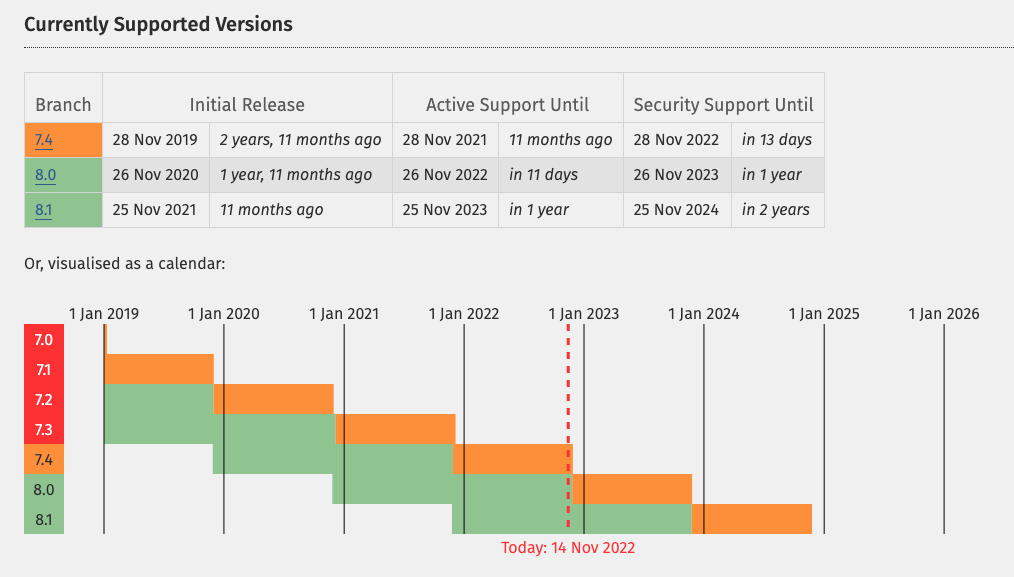Screen dimensions: 1014x577
Task: Click the 'Active Support Until' column header
Action: [x=508, y=105]
